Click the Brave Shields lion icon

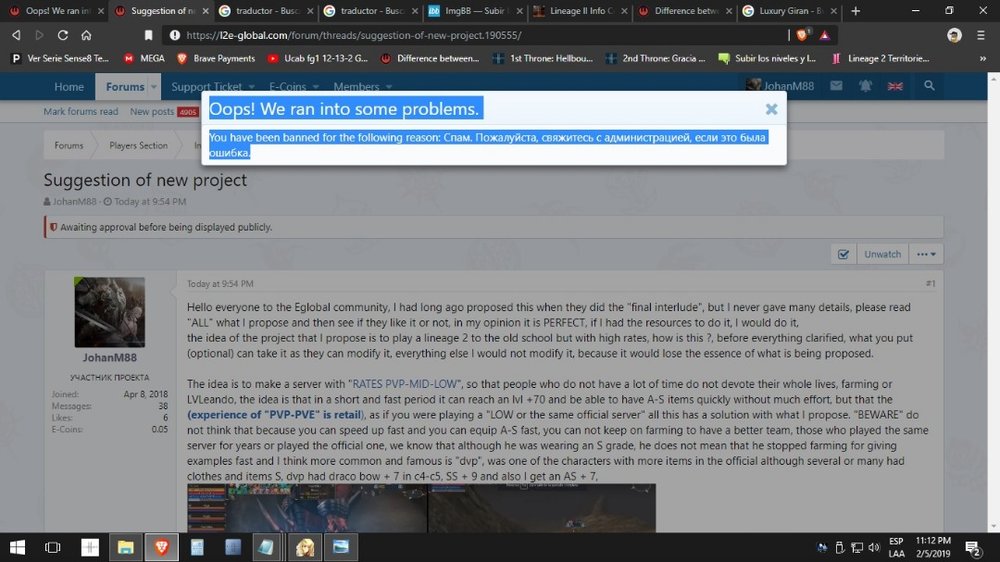click(801, 35)
